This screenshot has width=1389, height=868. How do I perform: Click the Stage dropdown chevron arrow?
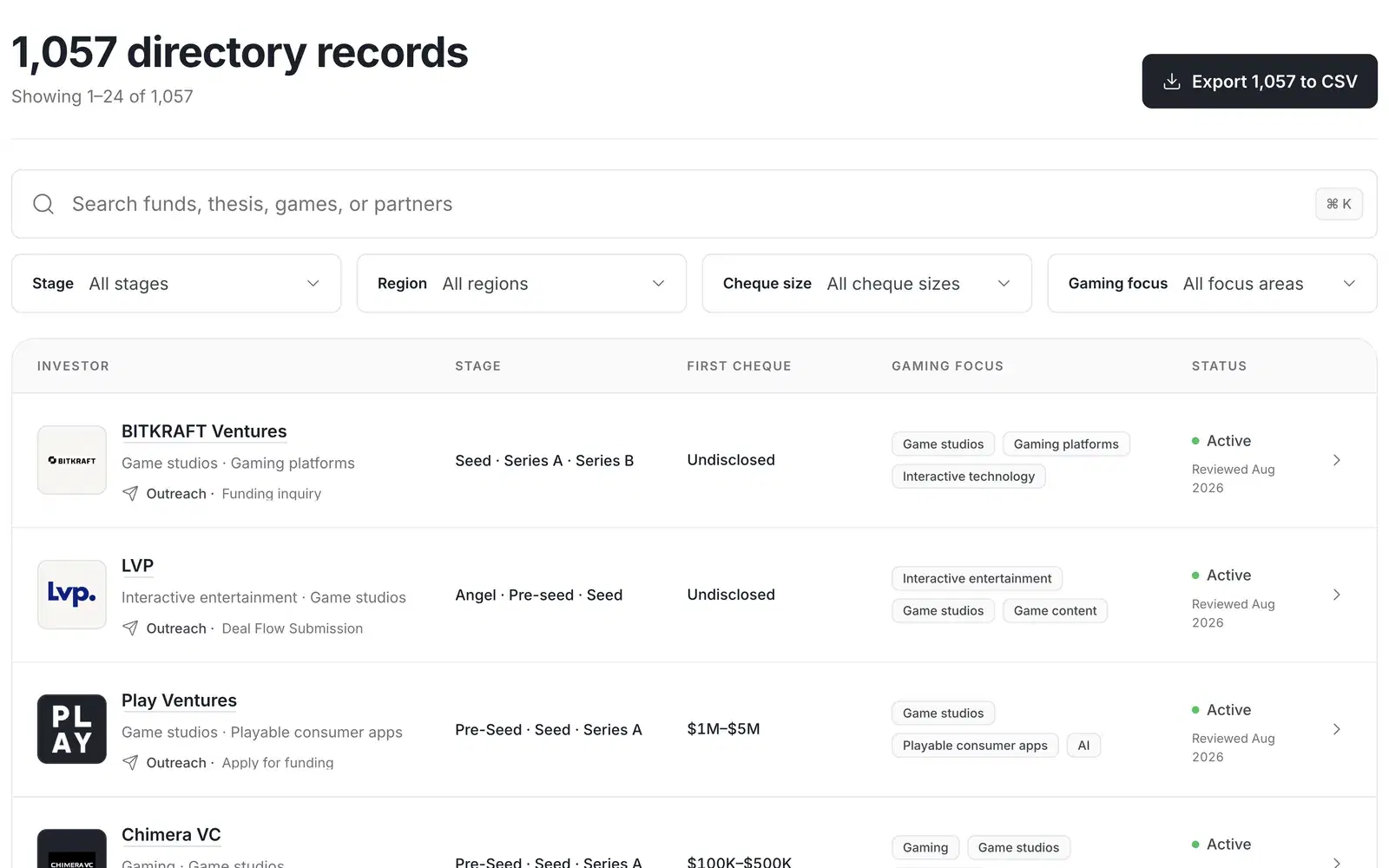pos(313,284)
